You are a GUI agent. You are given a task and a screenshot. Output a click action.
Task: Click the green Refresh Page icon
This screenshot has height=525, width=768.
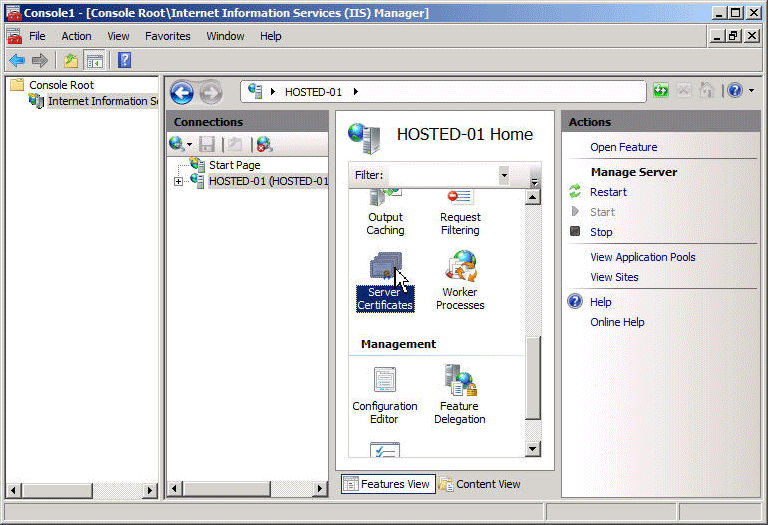pos(661,91)
